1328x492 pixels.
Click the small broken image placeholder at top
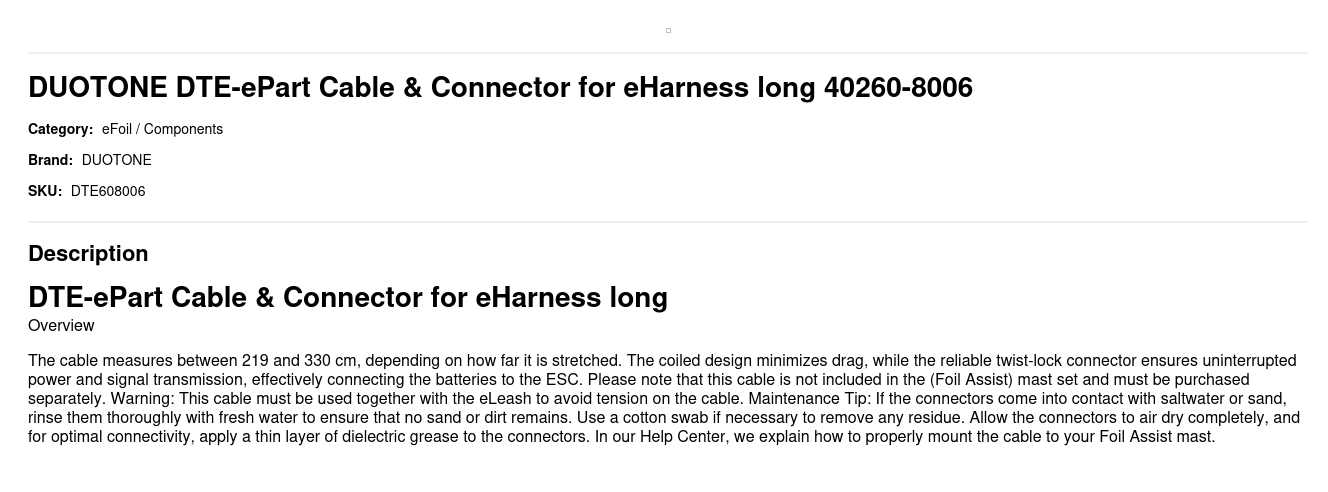click(x=668, y=30)
